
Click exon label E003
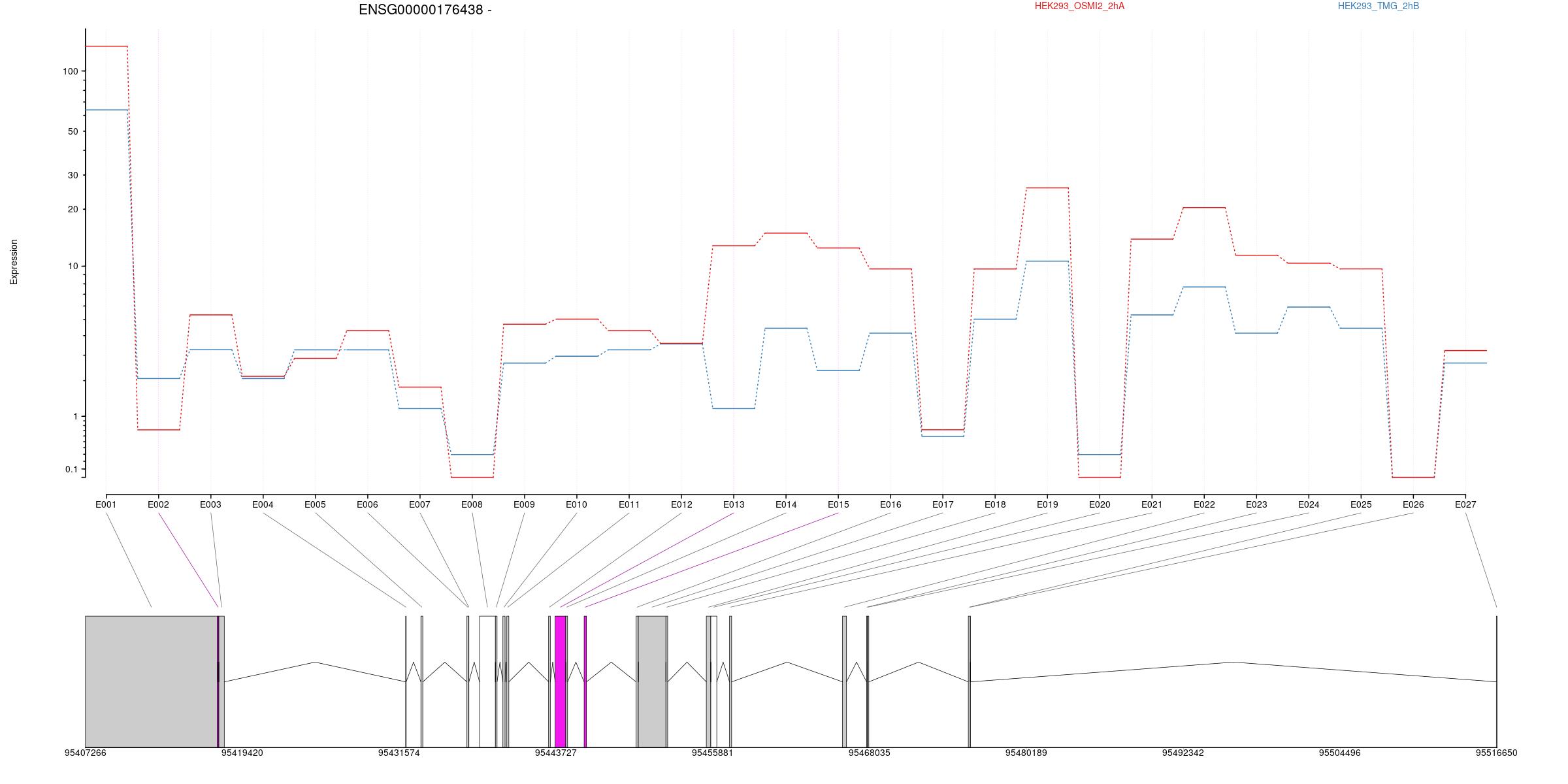[210, 504]
